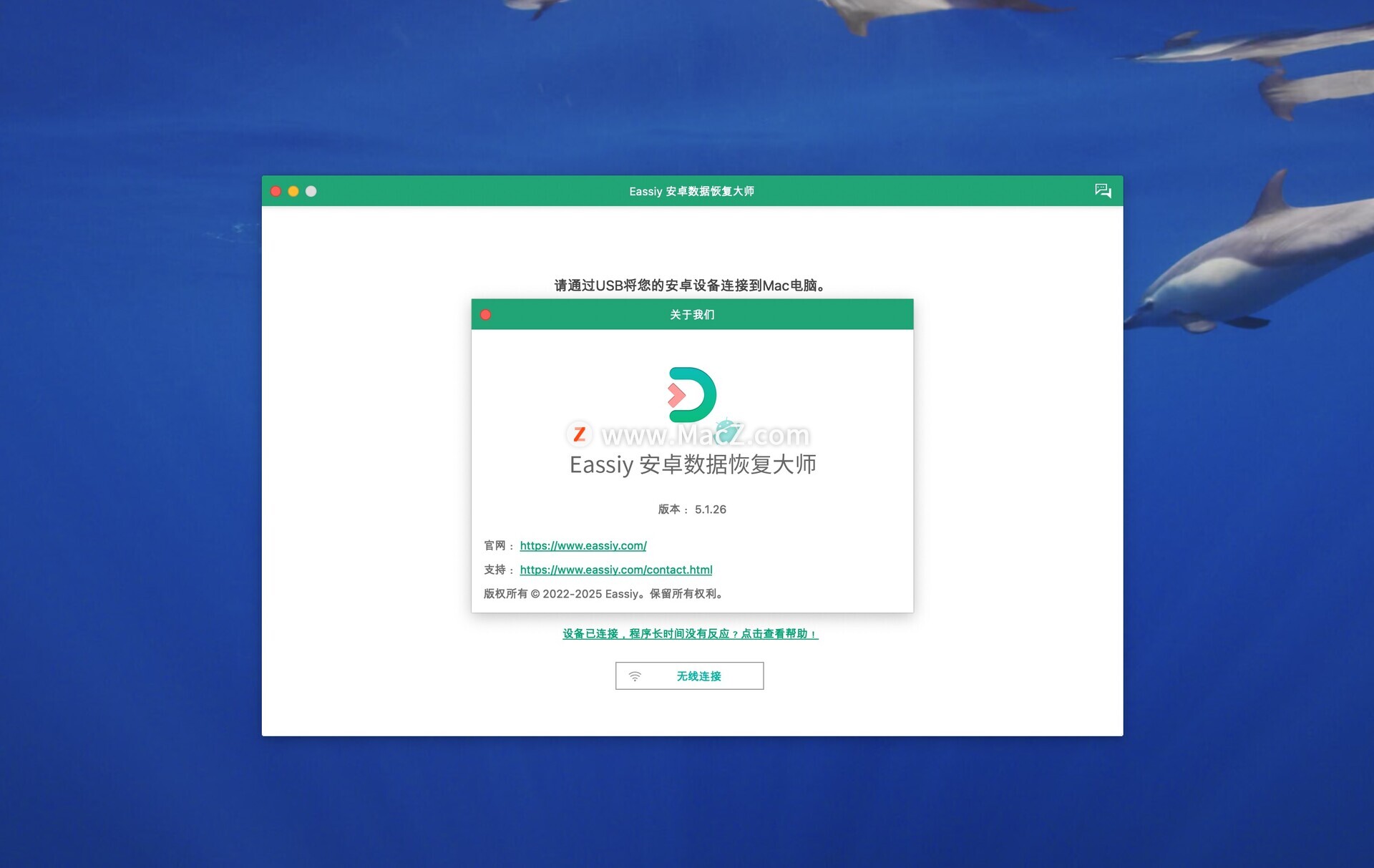Click the Wi-Fi icon in wireless button
Image resolution: width=1374 pixels, height=868 pixels.
(x=635, y=676)
